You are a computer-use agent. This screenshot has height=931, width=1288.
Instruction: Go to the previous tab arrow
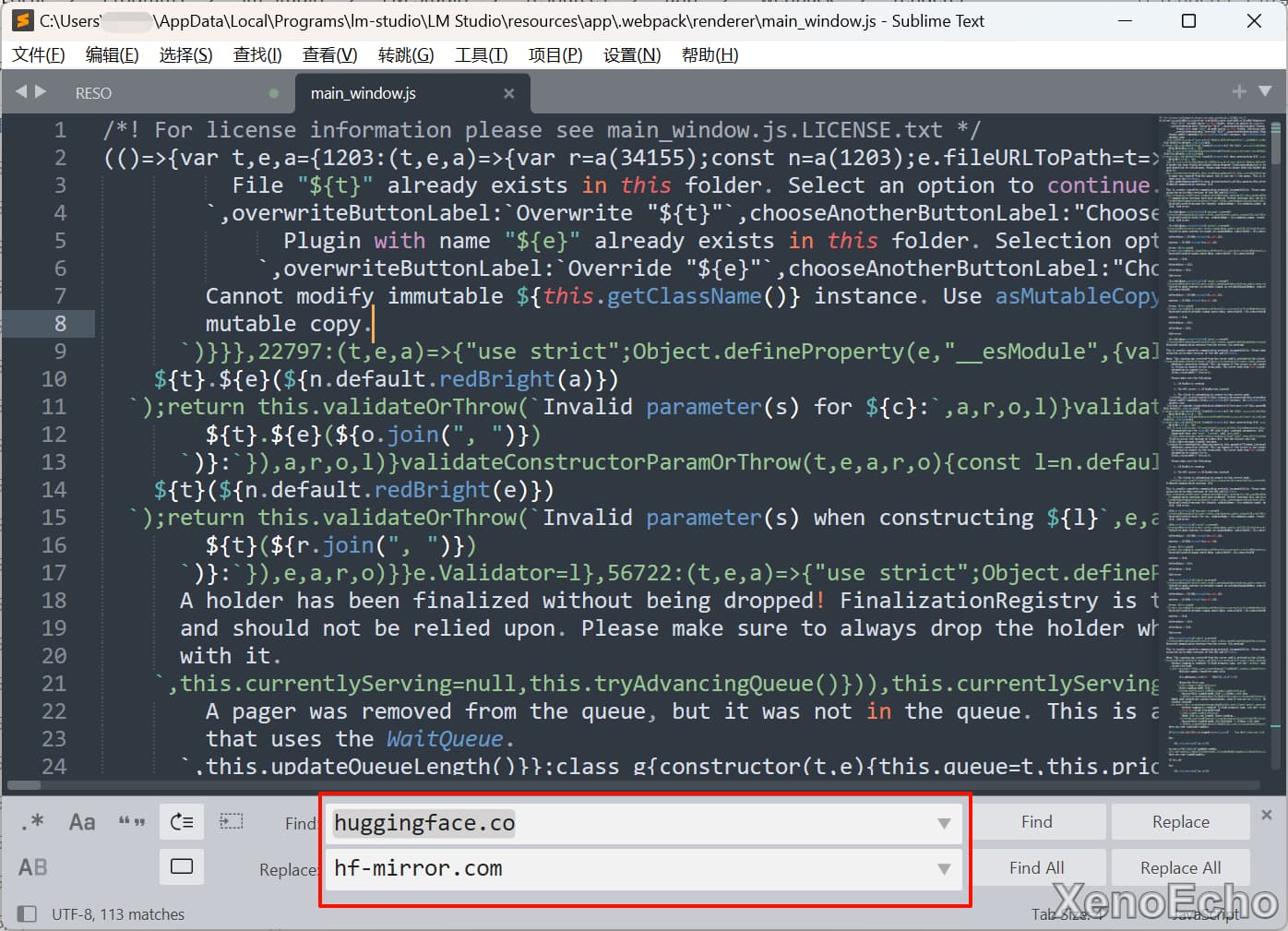21,91
